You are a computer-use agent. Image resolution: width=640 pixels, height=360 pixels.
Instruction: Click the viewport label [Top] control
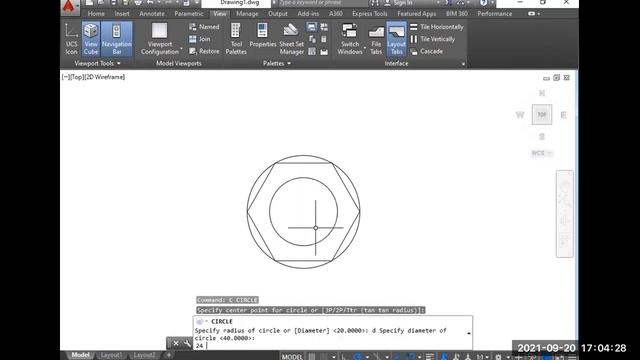tap(76, 77)
